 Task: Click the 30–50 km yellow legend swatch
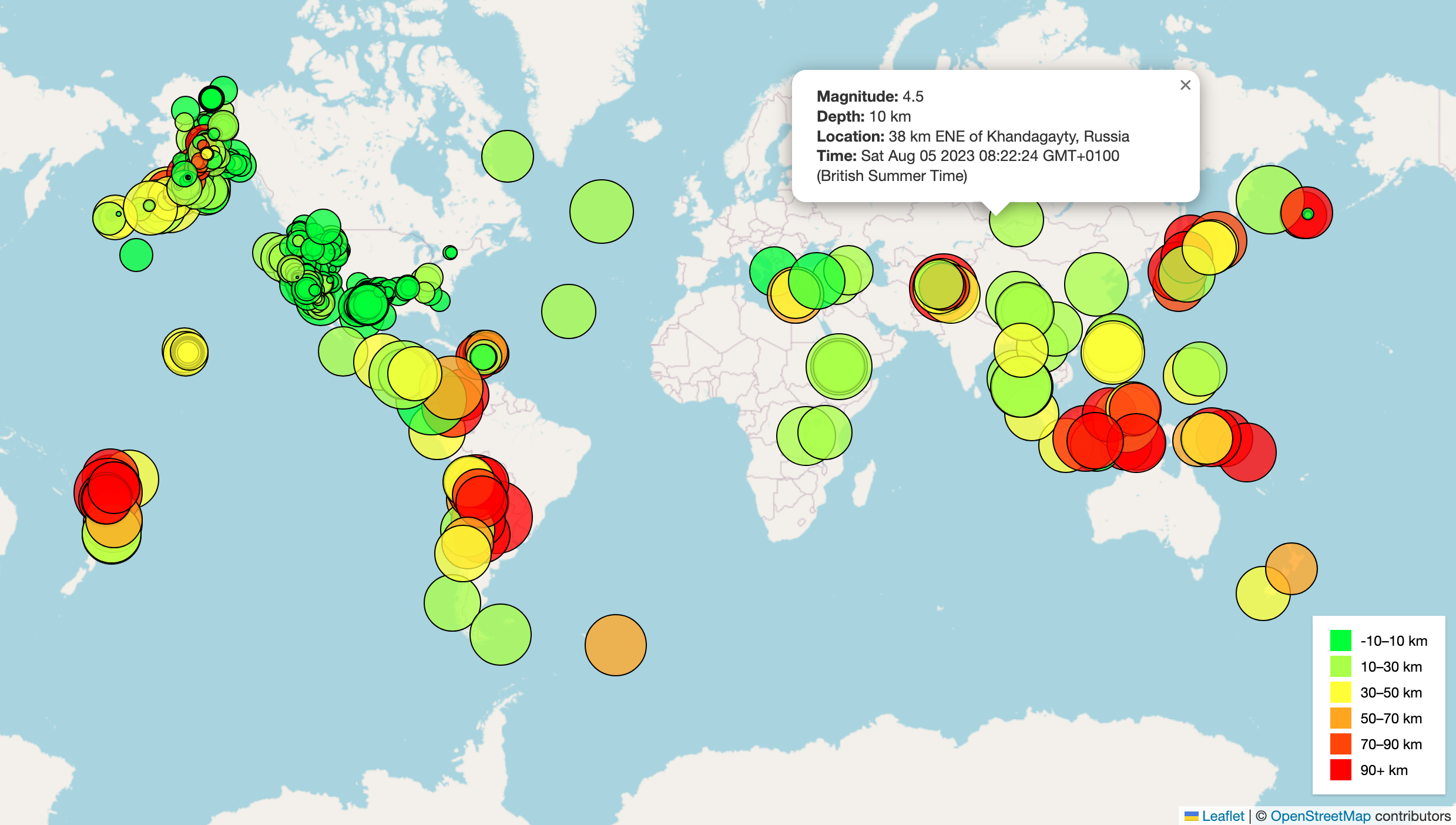pyautogui.click(x=1340, y=692)
